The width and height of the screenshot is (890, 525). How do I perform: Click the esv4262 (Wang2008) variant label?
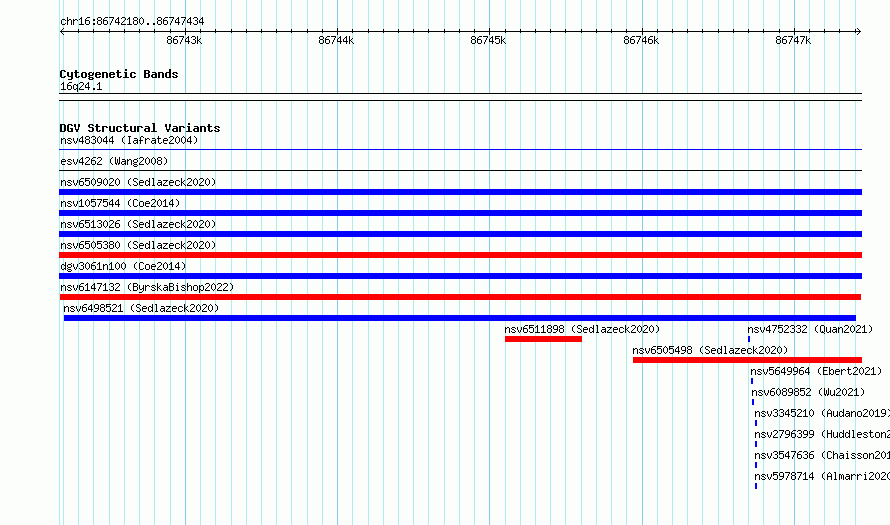114,161
